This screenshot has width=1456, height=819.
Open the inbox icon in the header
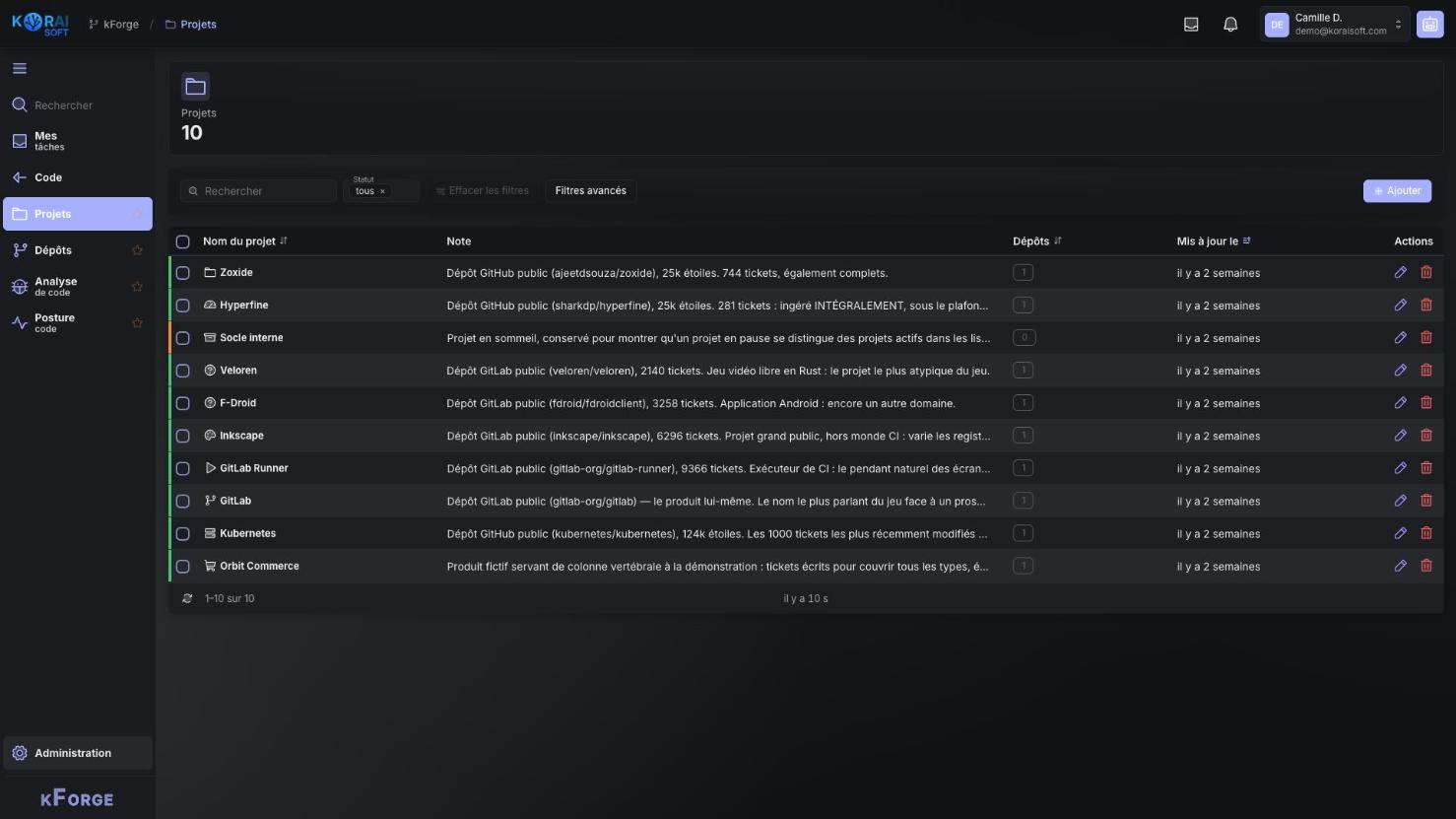1191,25
